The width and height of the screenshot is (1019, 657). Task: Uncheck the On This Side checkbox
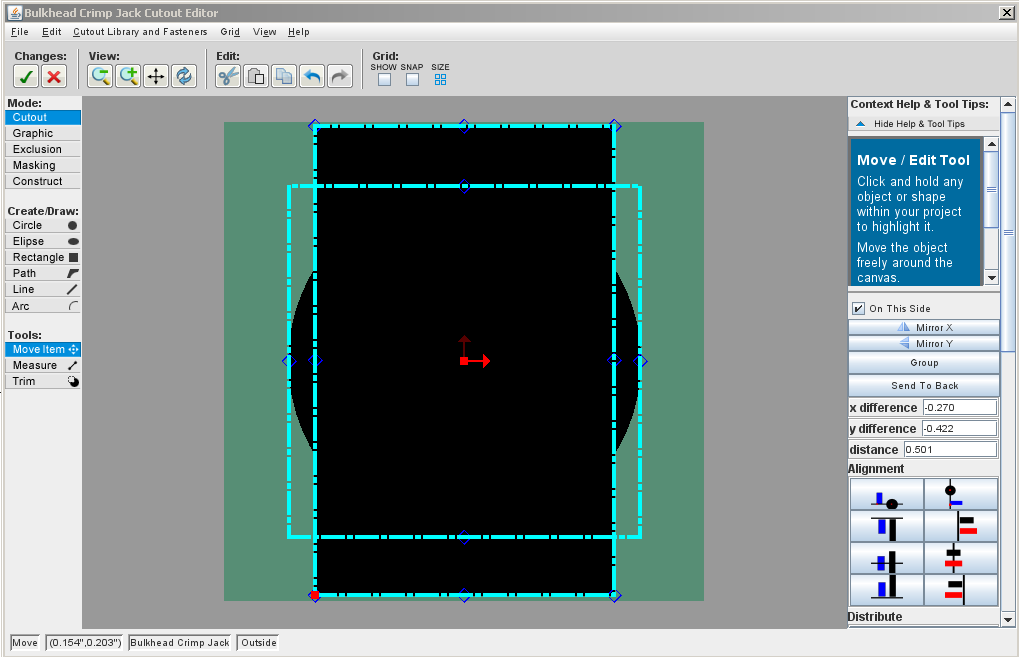(858, 308)
